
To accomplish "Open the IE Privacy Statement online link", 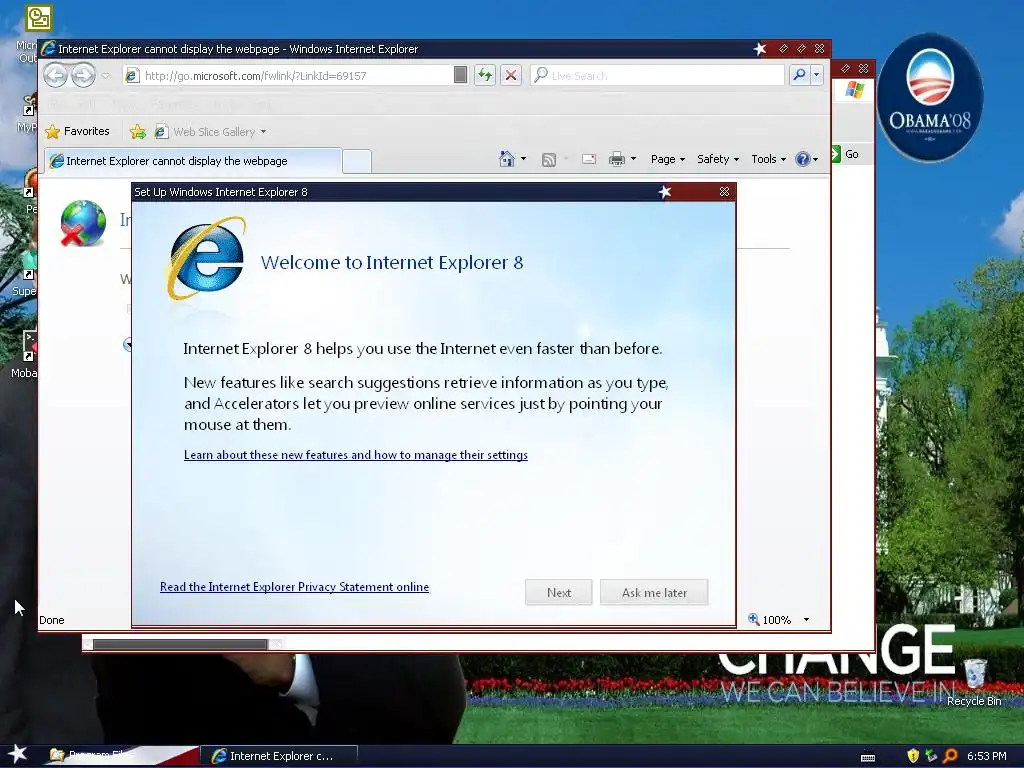I will point(295,587).
